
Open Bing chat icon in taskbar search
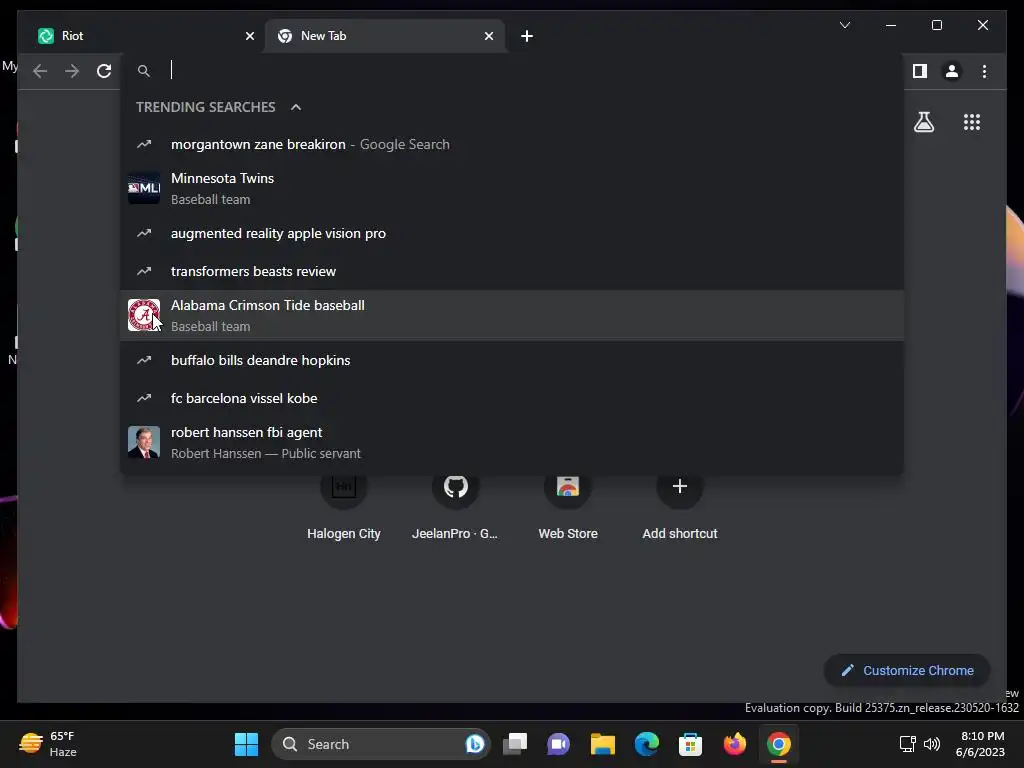(475, 744)
